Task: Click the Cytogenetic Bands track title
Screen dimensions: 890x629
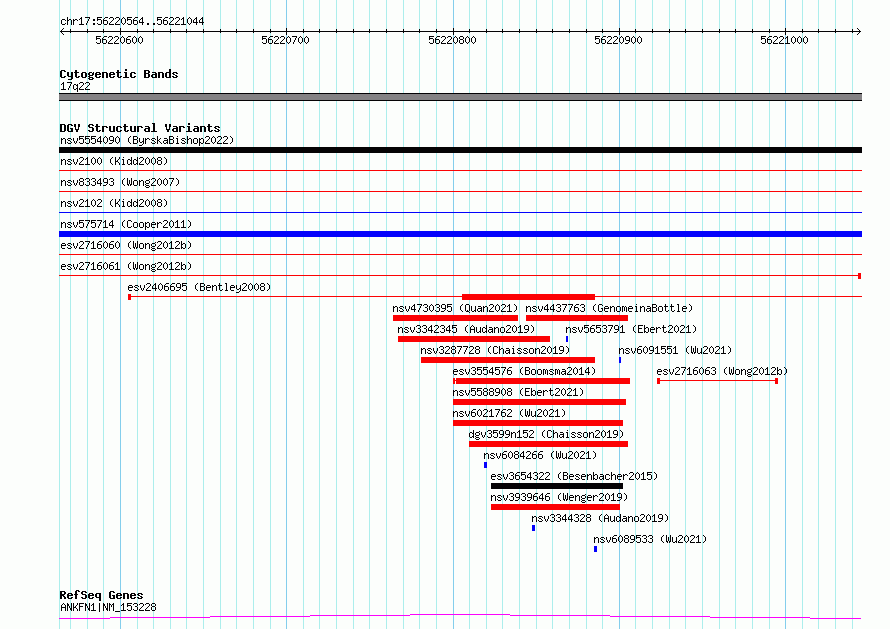Action: [x=119, y=74]
